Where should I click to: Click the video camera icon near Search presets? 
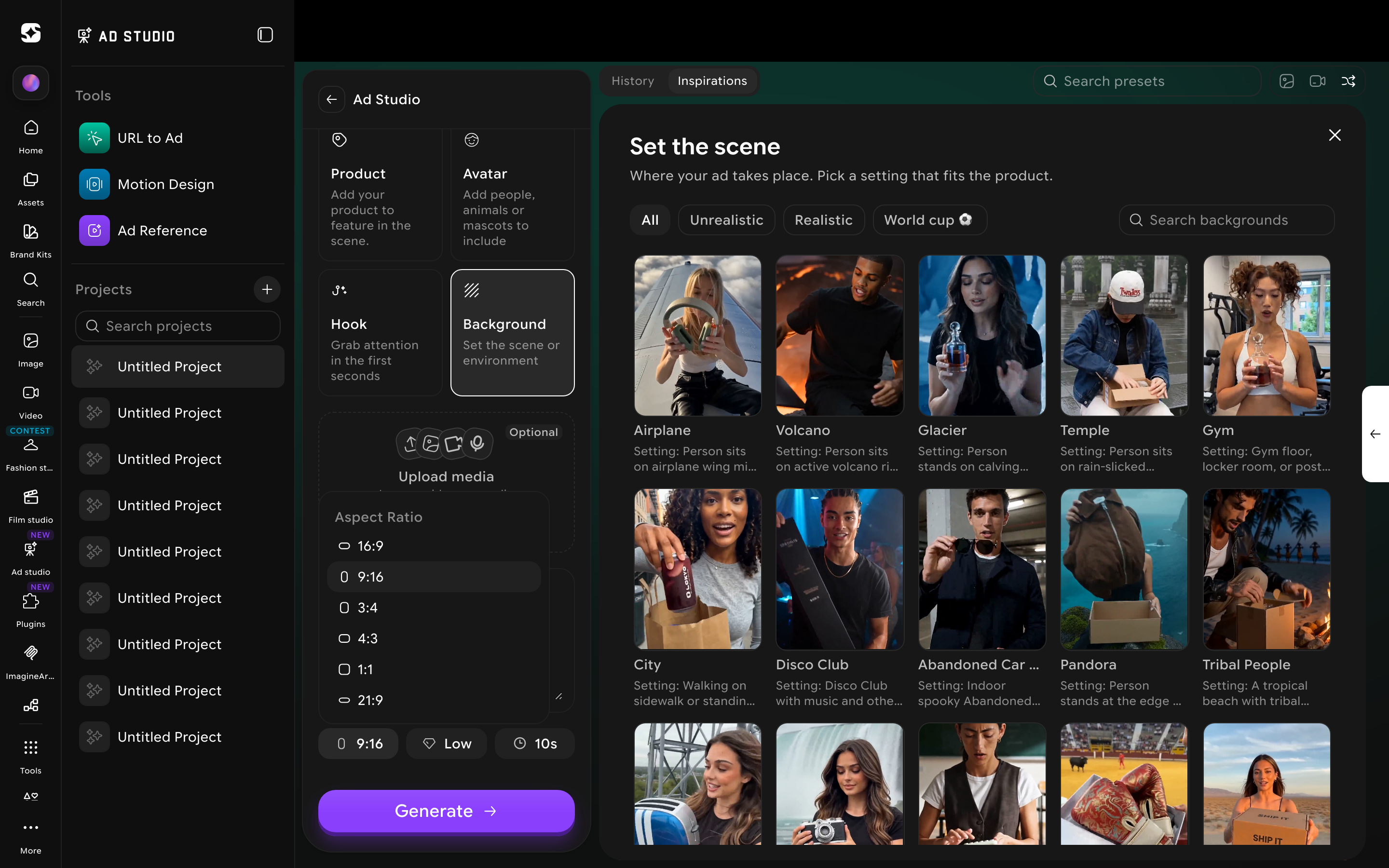coord(1317,81)
